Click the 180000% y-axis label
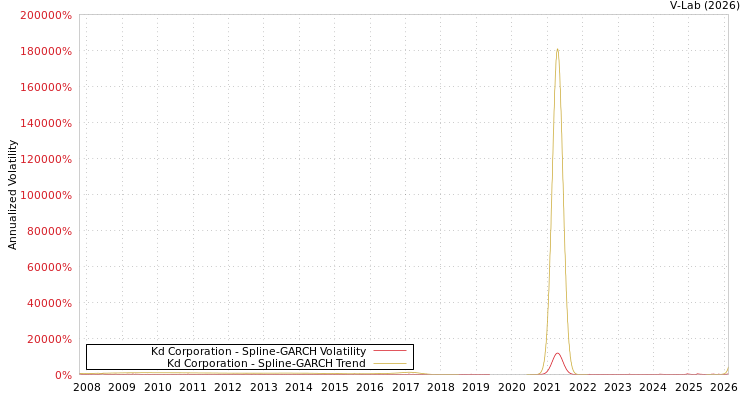 coord(46,51)
